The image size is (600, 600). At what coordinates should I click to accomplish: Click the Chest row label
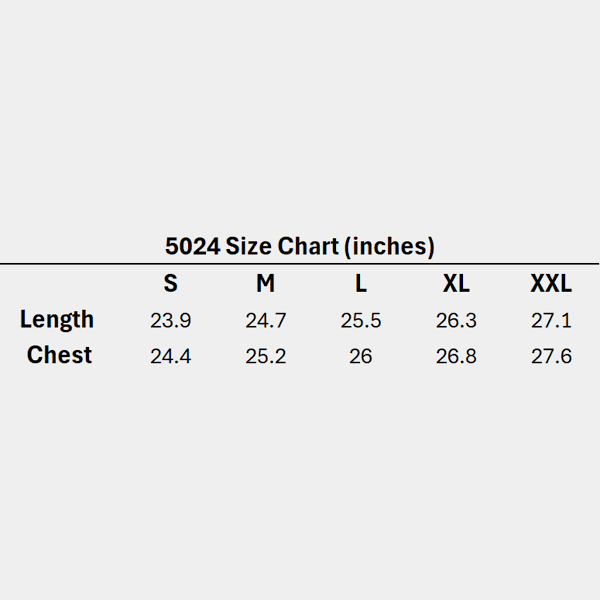59,355
